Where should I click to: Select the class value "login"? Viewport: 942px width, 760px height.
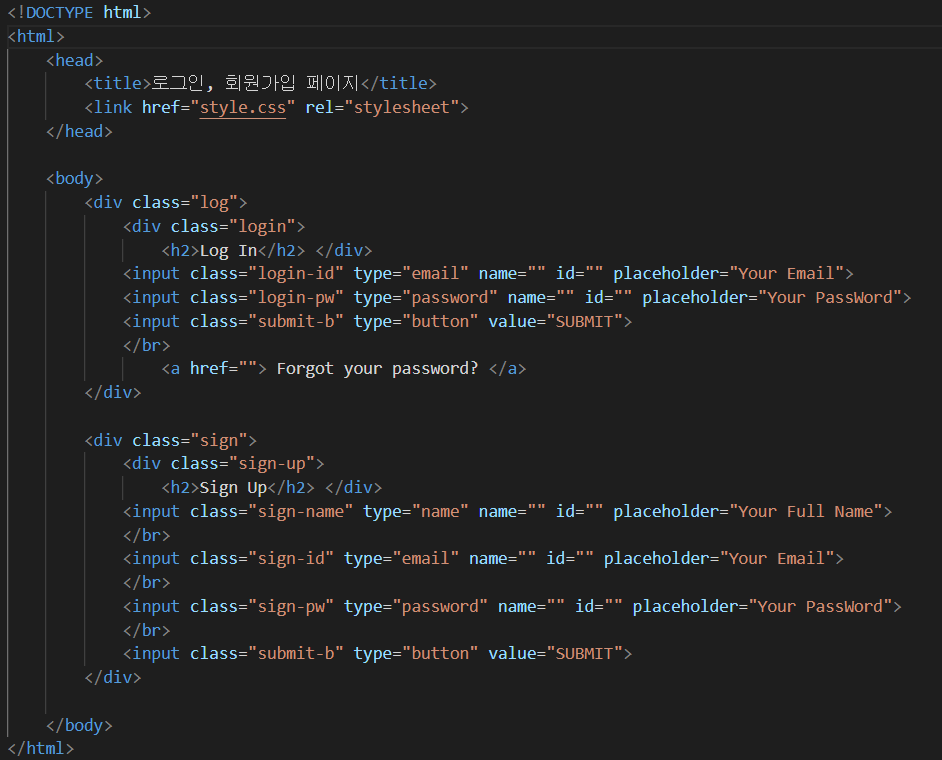point(262,226)
